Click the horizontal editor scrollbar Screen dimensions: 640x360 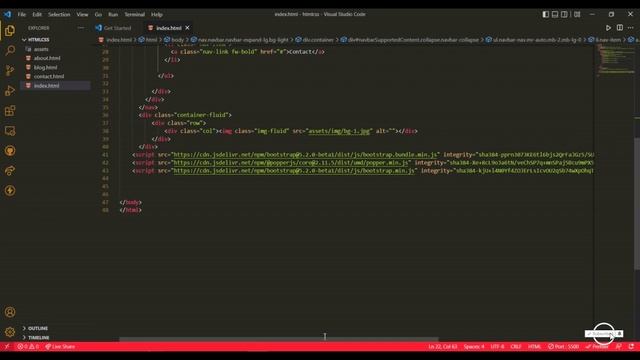coord(279,339)
